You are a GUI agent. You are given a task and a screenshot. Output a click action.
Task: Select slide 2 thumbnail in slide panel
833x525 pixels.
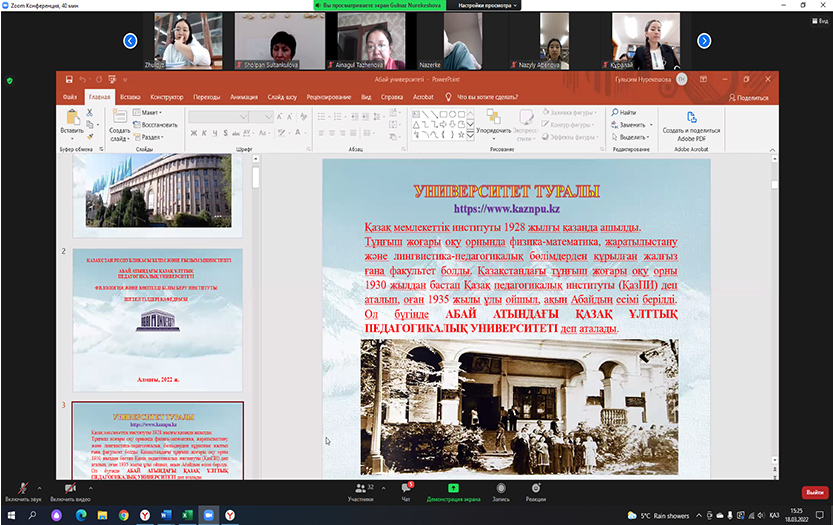tap(157, 319)
